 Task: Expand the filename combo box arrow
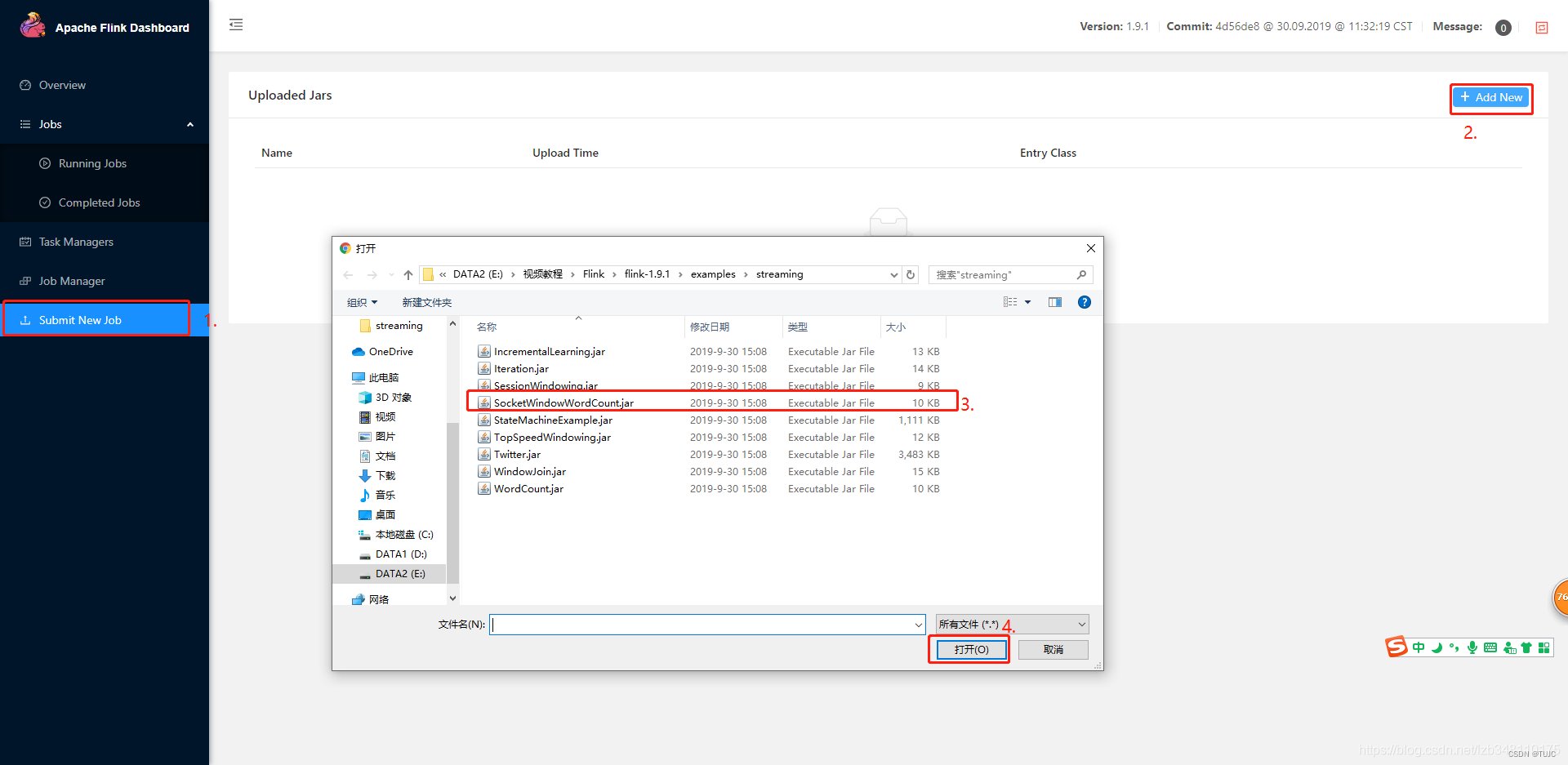tap(918, 625)
